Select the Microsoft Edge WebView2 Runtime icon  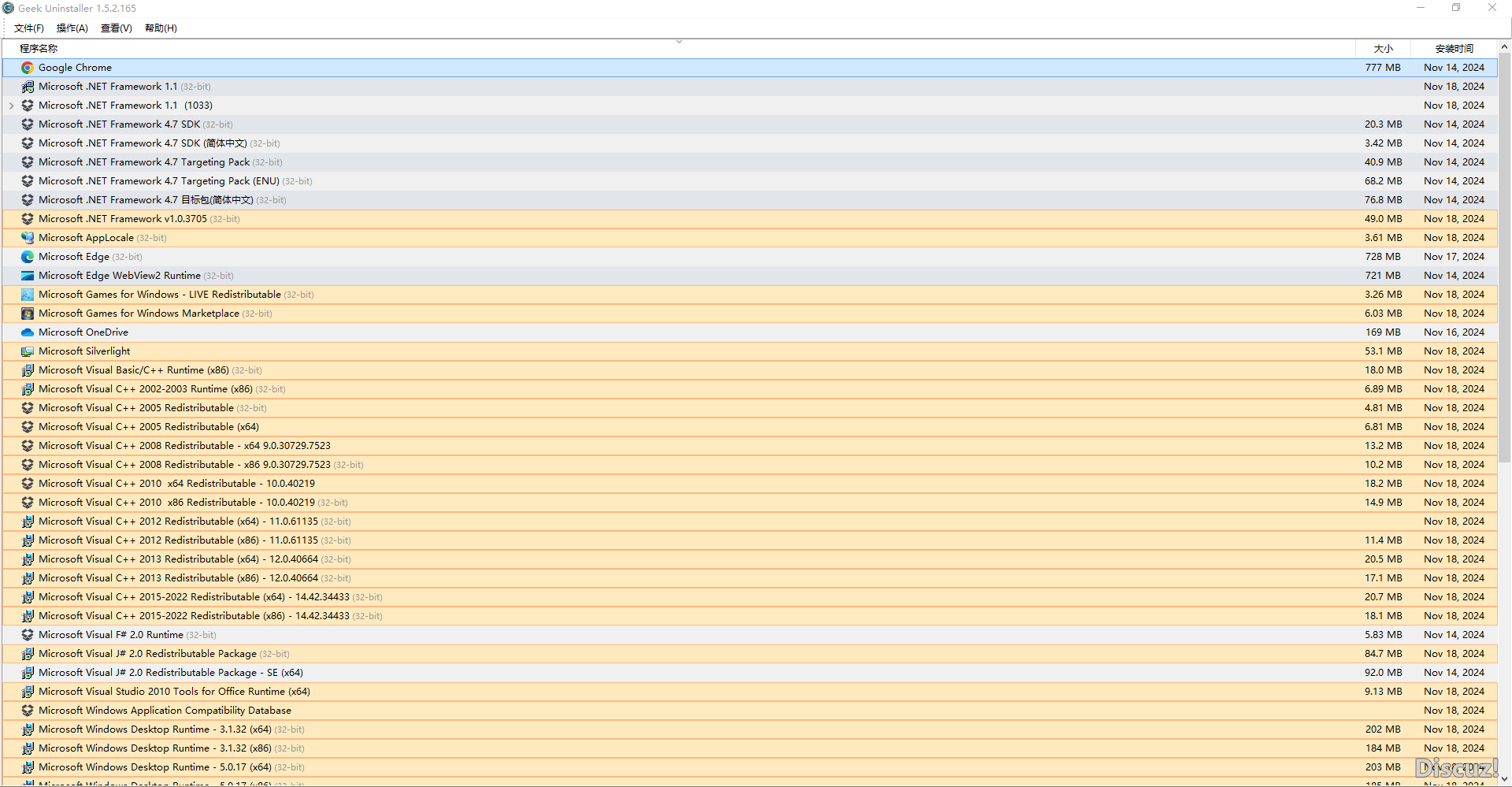pyautogui.click(x=28, y=275)
